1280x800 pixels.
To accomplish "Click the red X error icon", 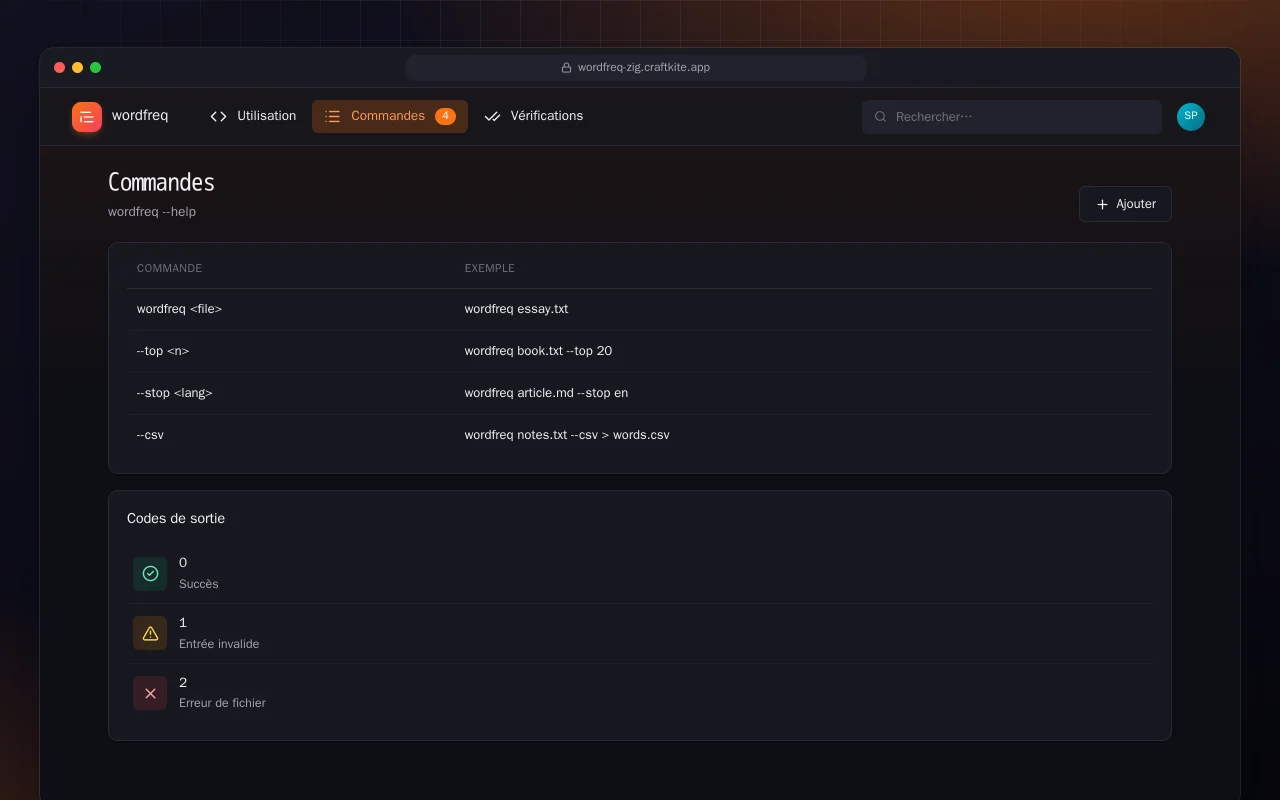I will click(x=150, y=693).
